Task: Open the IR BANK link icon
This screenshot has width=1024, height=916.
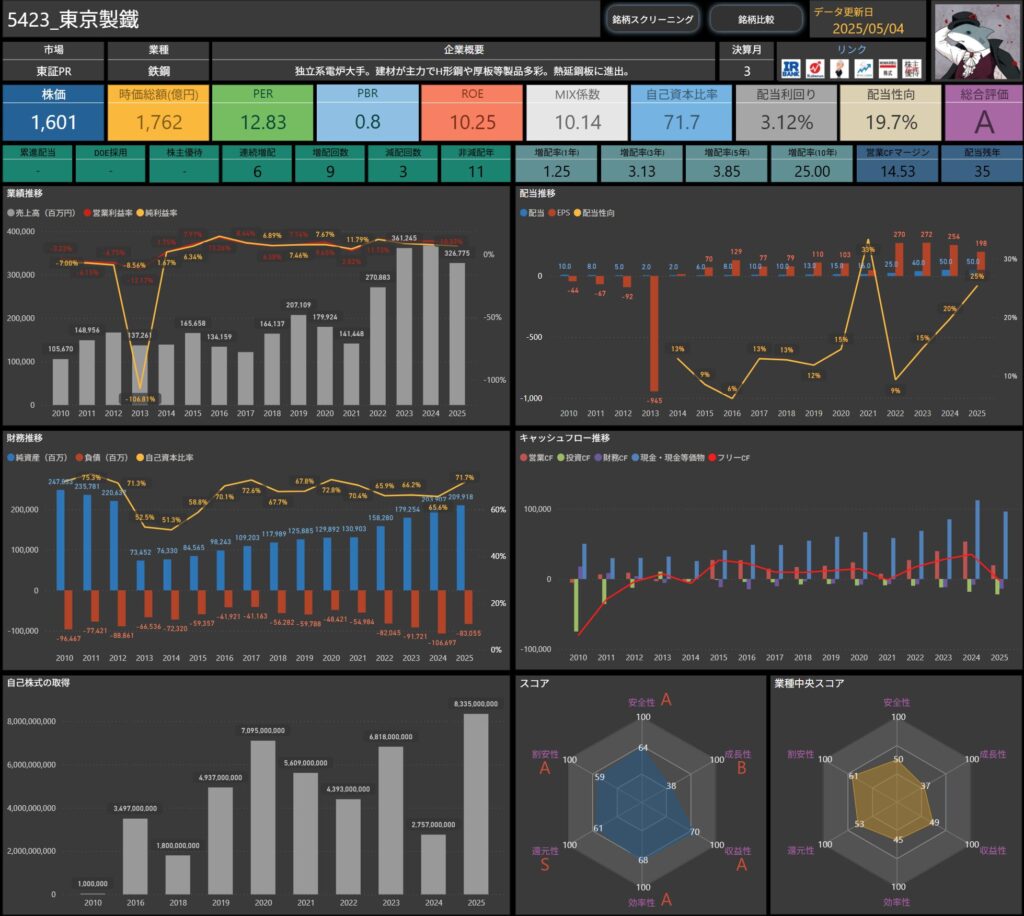Action: click(791, 69)
